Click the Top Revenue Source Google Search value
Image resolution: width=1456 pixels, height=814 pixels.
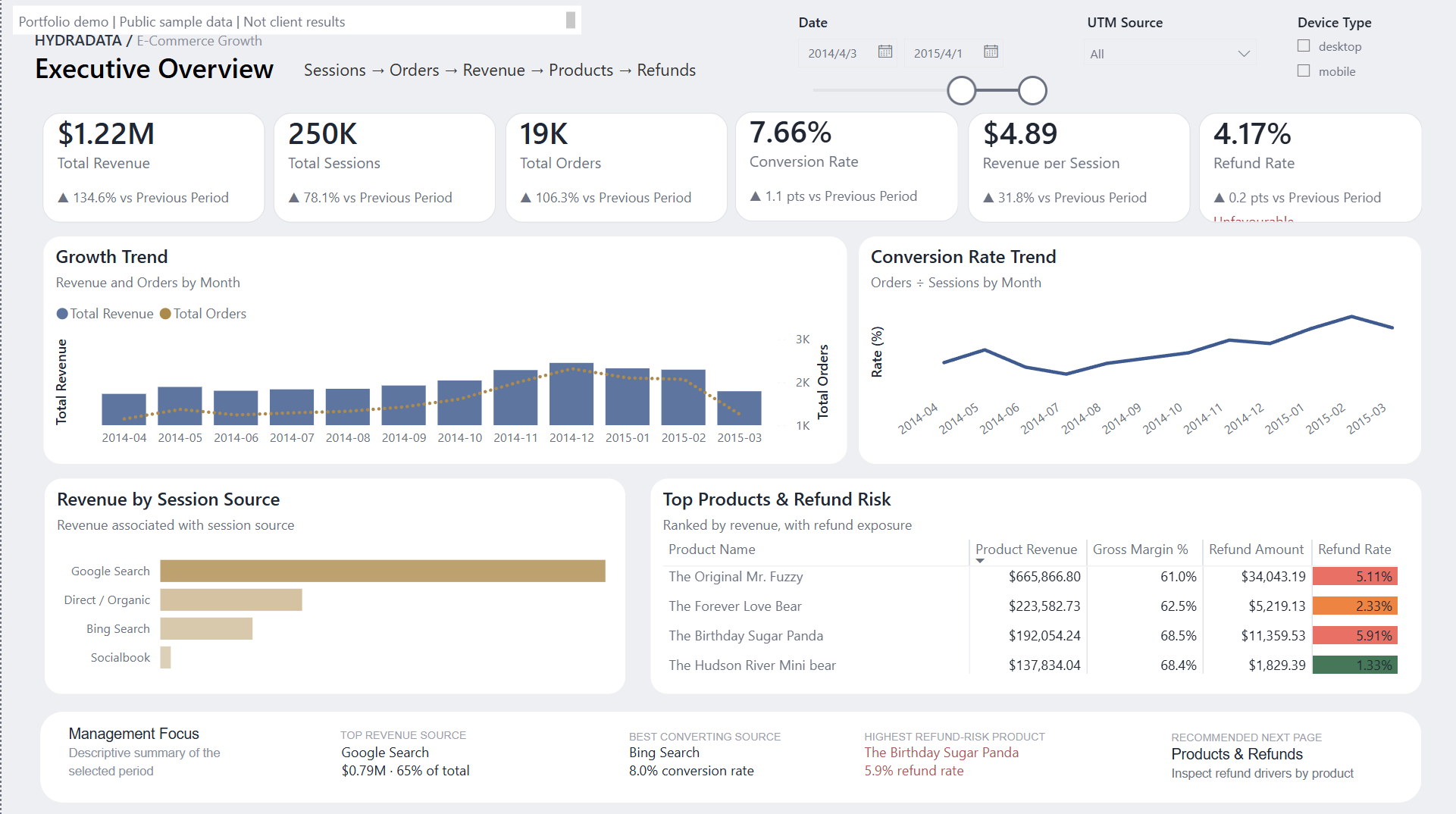pos(384,753)
